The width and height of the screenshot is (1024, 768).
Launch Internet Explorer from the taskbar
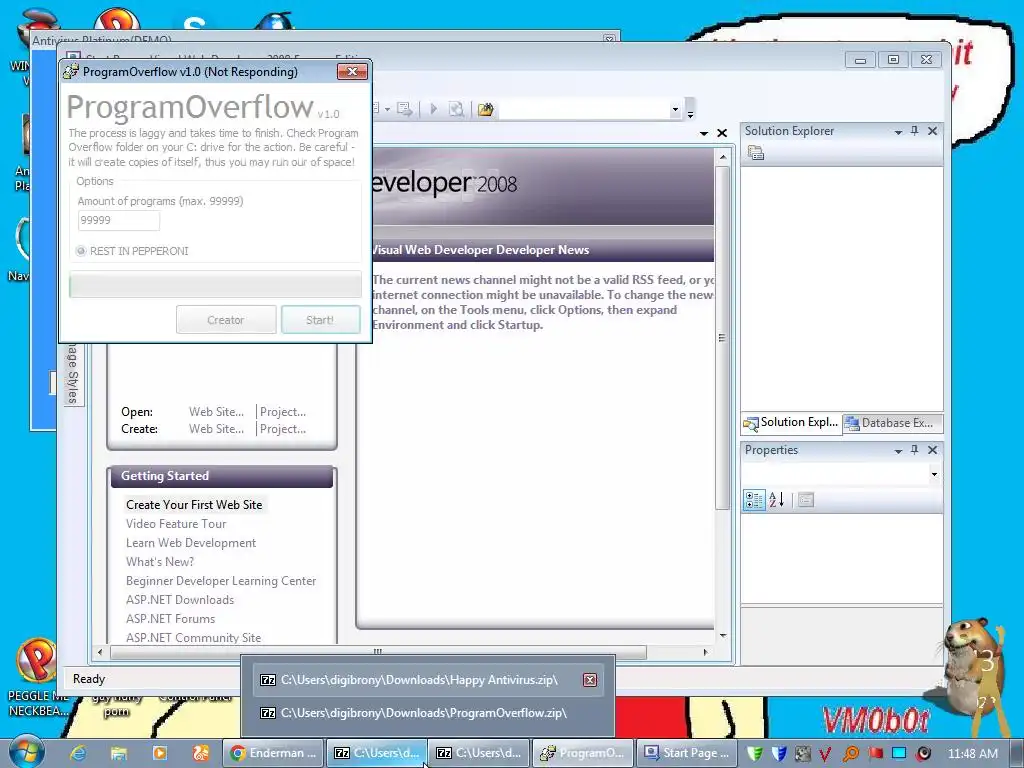[78, 753]
